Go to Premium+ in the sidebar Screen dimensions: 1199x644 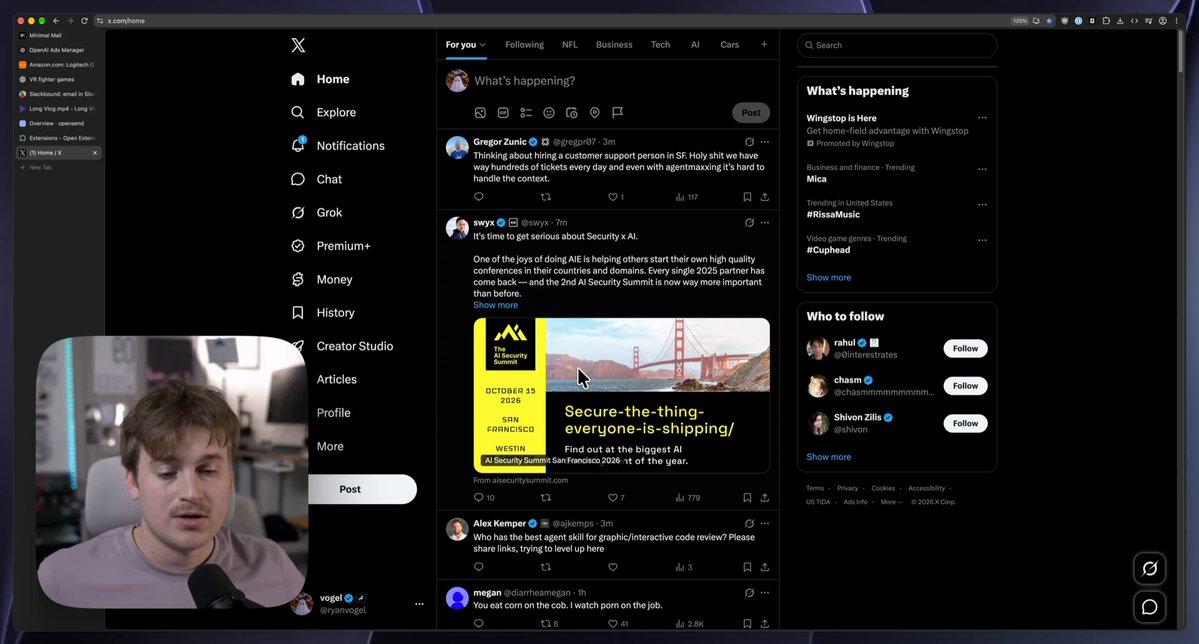click(x=330, y=246)
